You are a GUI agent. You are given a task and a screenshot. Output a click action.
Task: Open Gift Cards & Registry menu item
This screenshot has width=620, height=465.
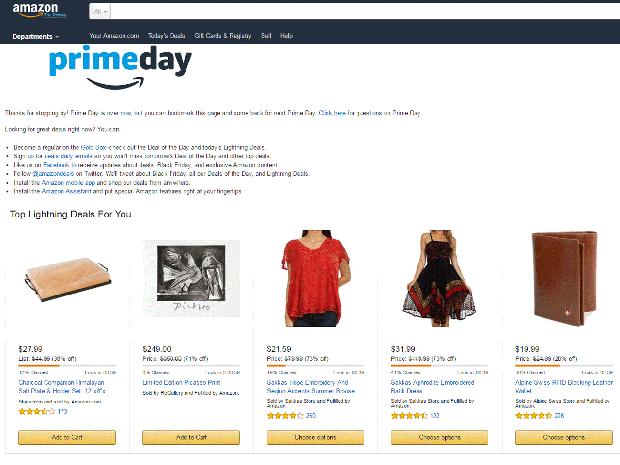coord(223,36)
